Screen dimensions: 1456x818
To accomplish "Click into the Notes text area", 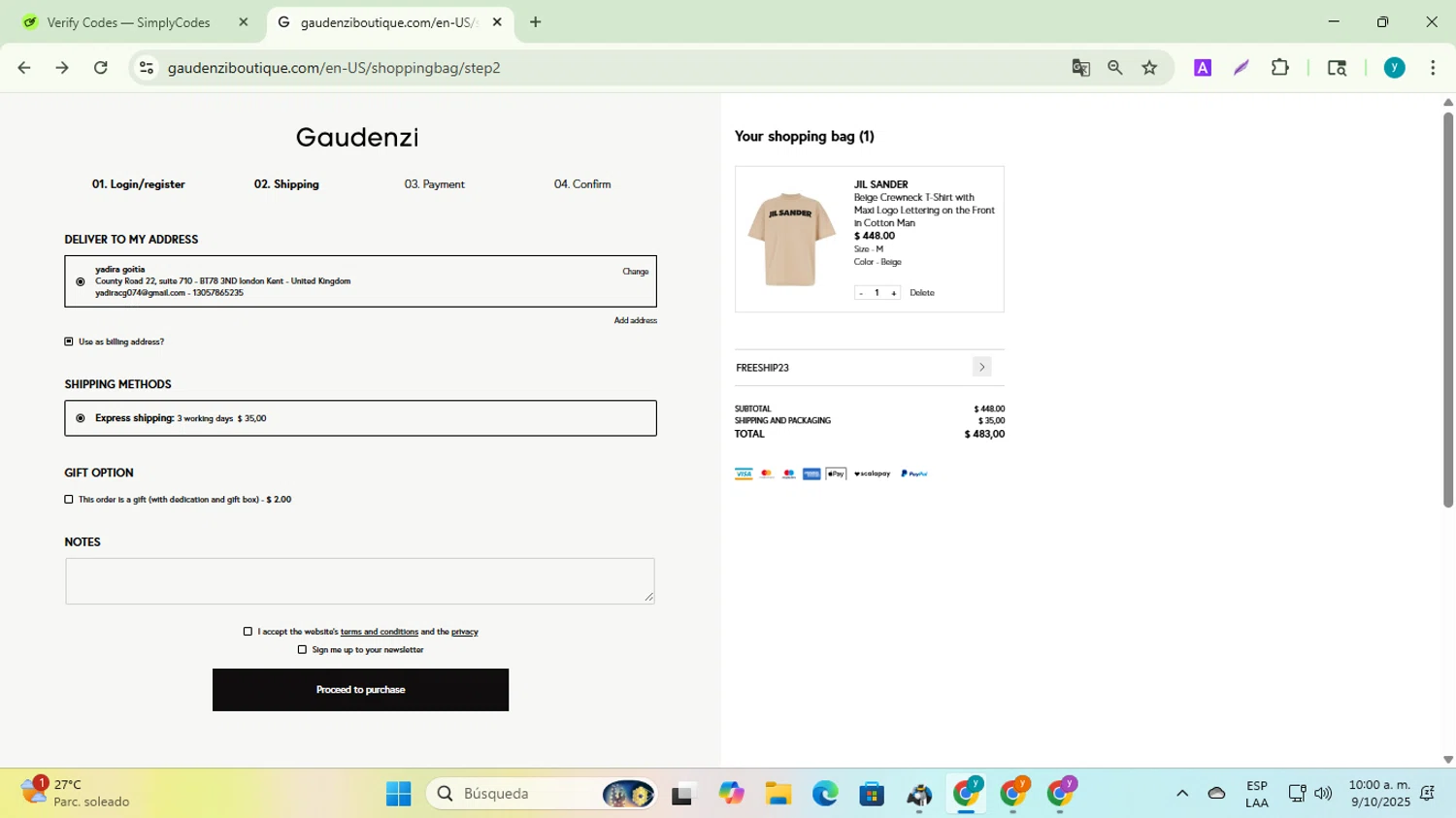I will [x=360, y=580].
